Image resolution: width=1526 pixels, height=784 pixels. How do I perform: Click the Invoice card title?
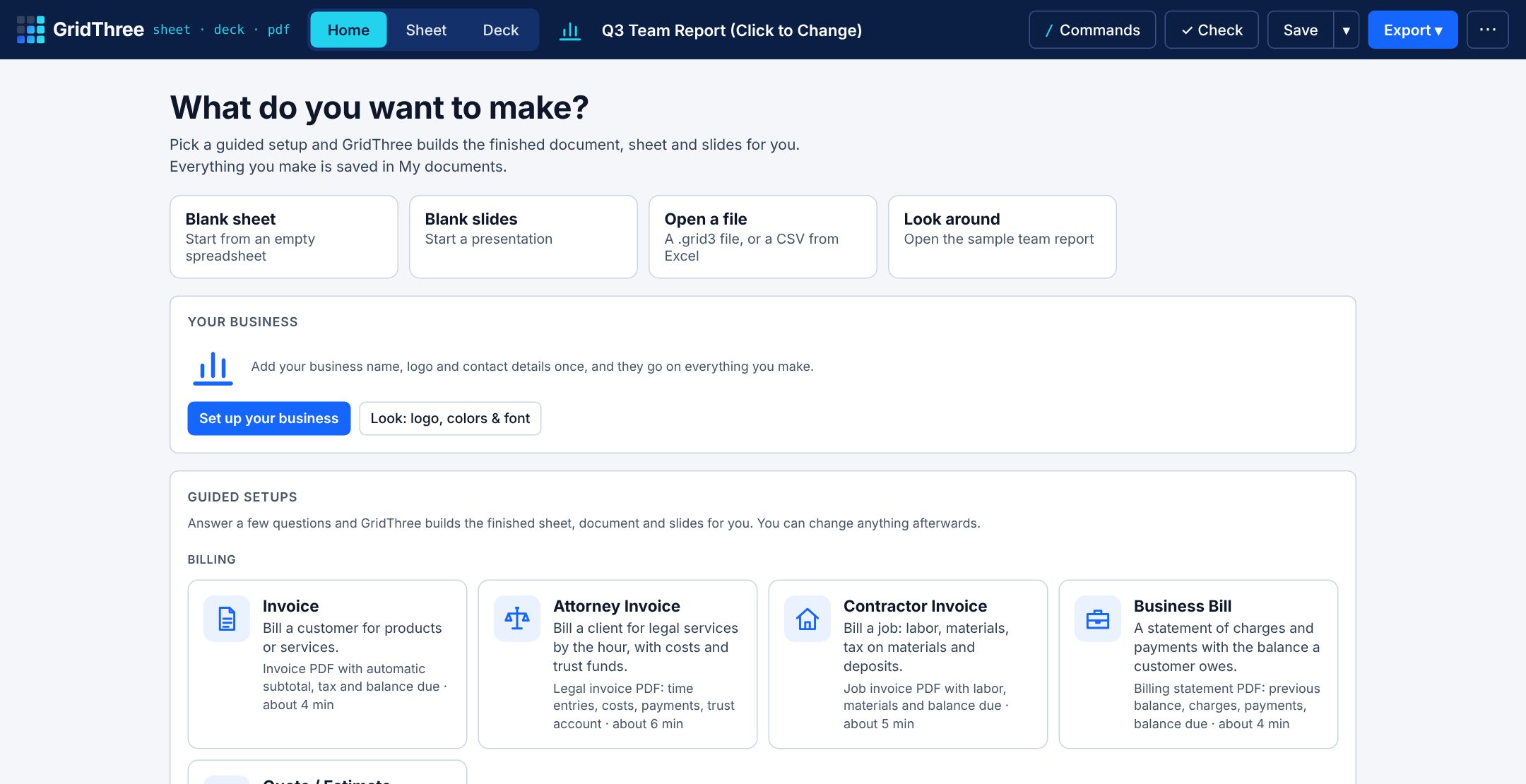click(290, 606)
